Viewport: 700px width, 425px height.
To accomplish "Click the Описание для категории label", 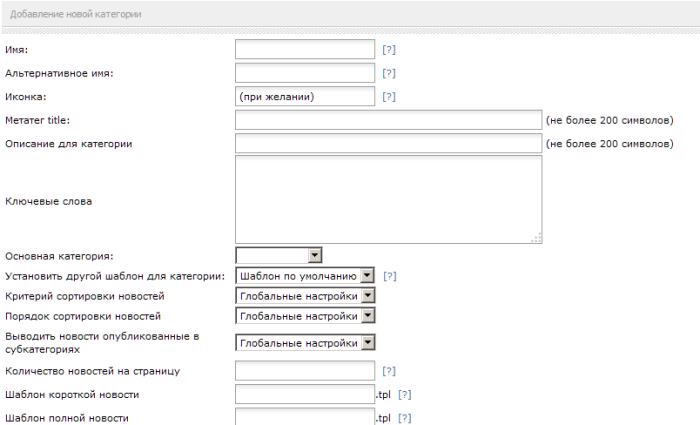I will 69,144.
